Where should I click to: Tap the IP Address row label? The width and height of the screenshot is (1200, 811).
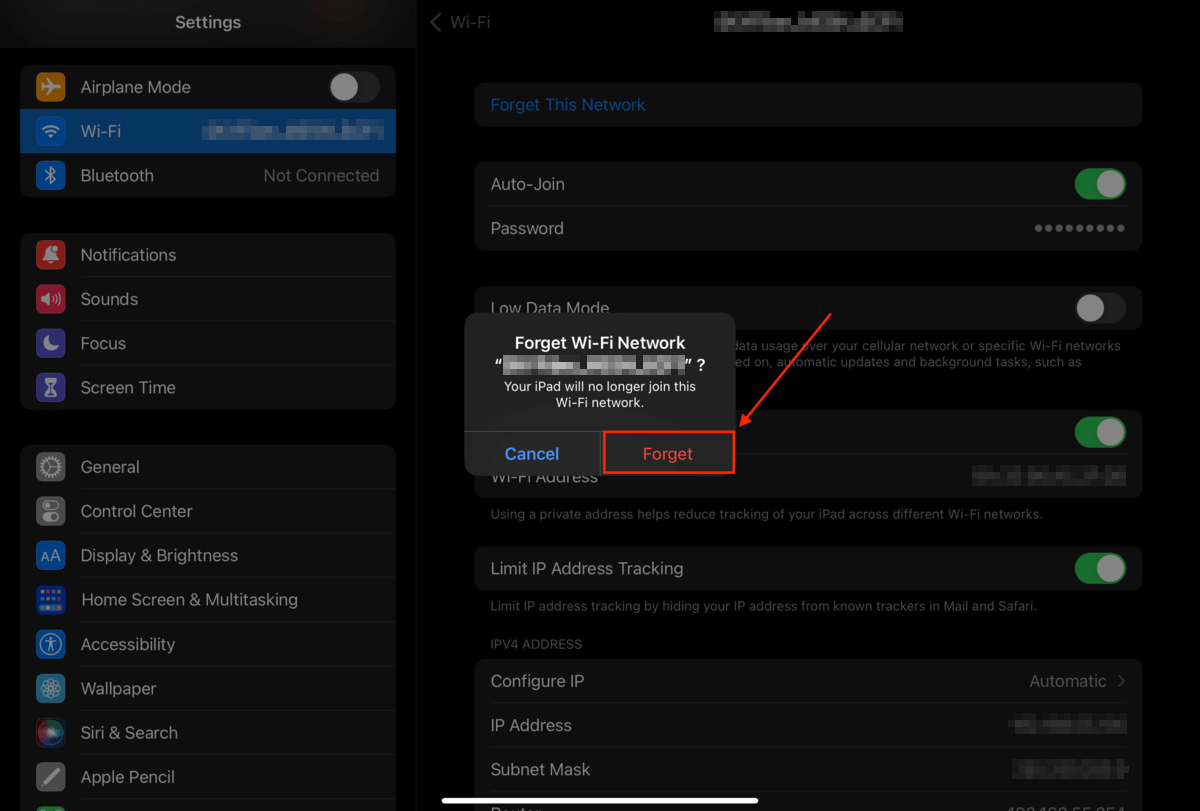point(531,725)
